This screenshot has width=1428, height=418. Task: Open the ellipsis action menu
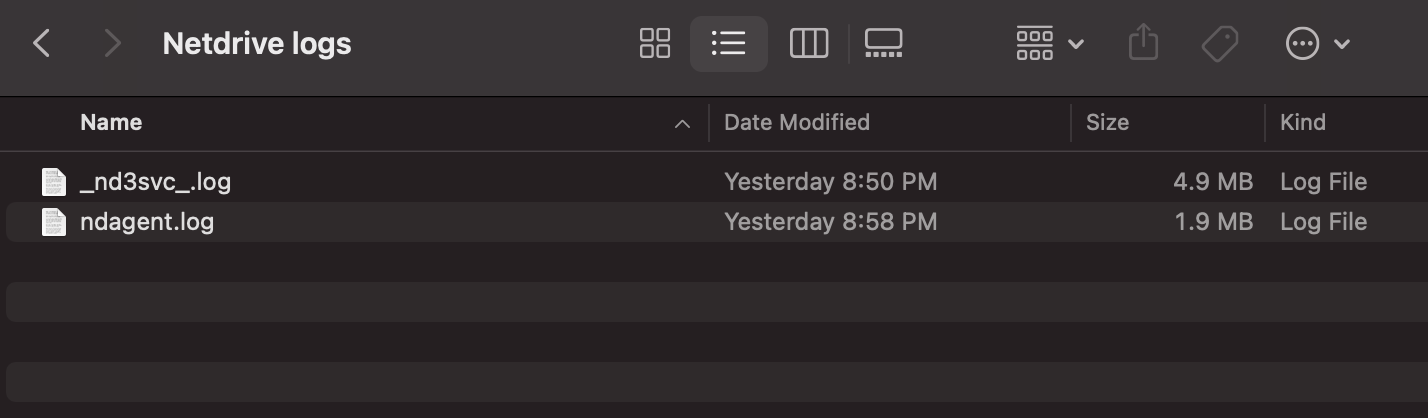click(1317, 43)
